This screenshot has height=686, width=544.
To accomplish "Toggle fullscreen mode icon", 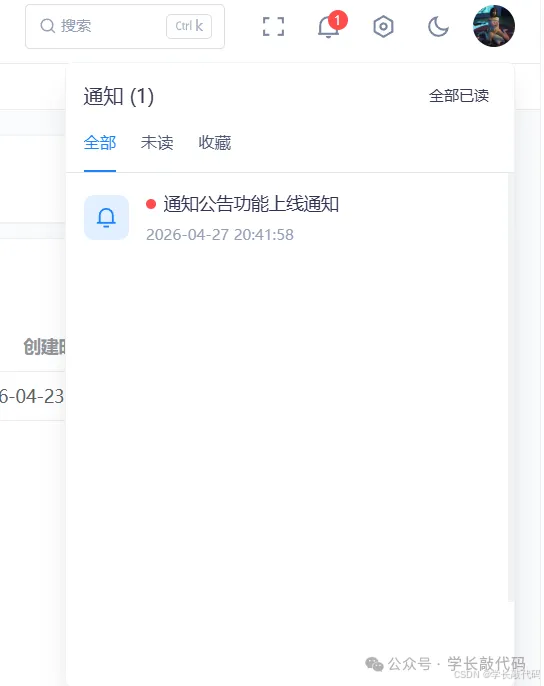I will pos(274,27).
